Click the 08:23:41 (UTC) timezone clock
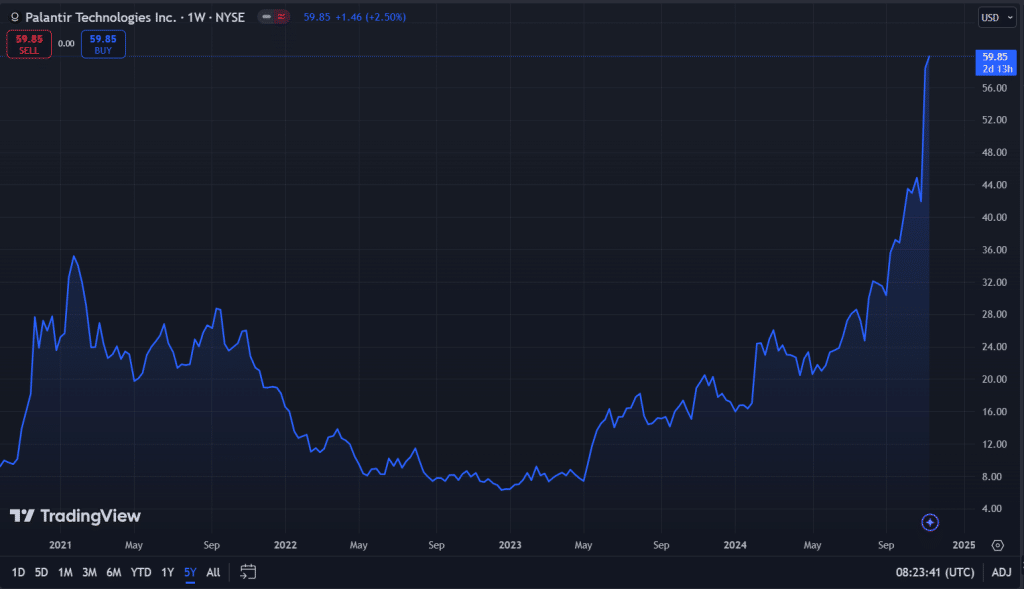The image size is (1024, 589). coord(935,573)
